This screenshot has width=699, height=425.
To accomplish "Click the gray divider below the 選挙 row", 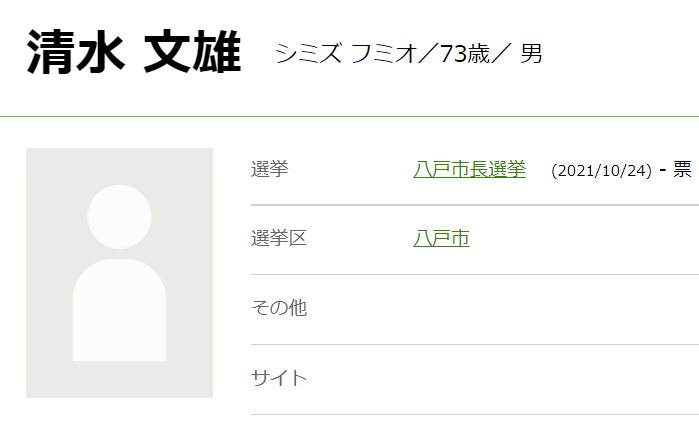I will coord(474,205).
